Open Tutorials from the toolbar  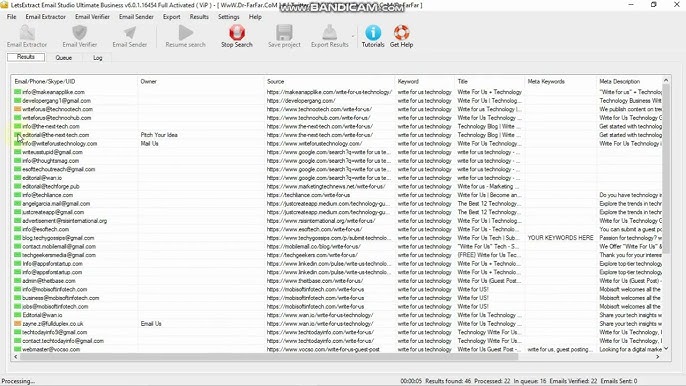[373, 36]
